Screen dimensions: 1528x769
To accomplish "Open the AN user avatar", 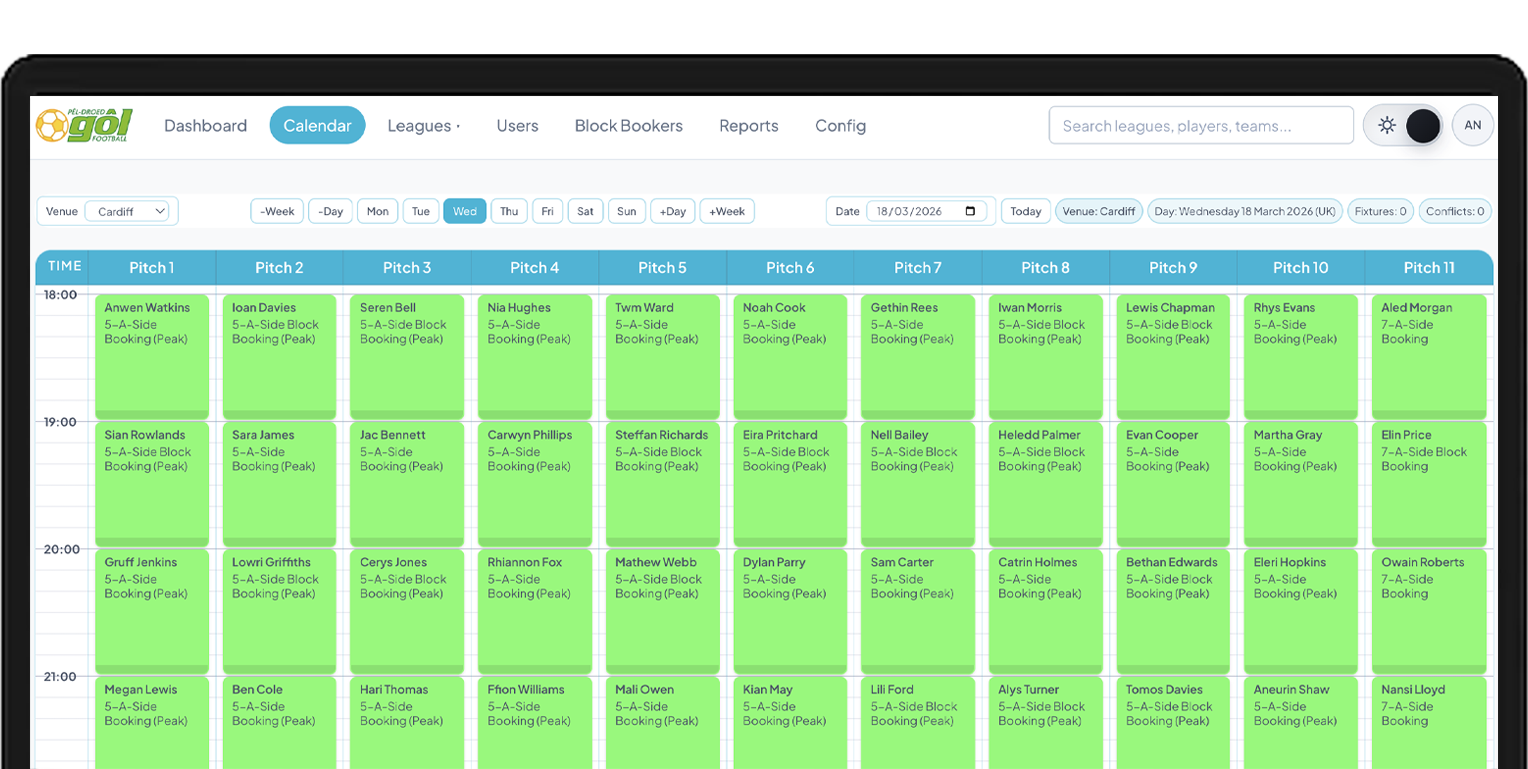I will coord(1472,125).
